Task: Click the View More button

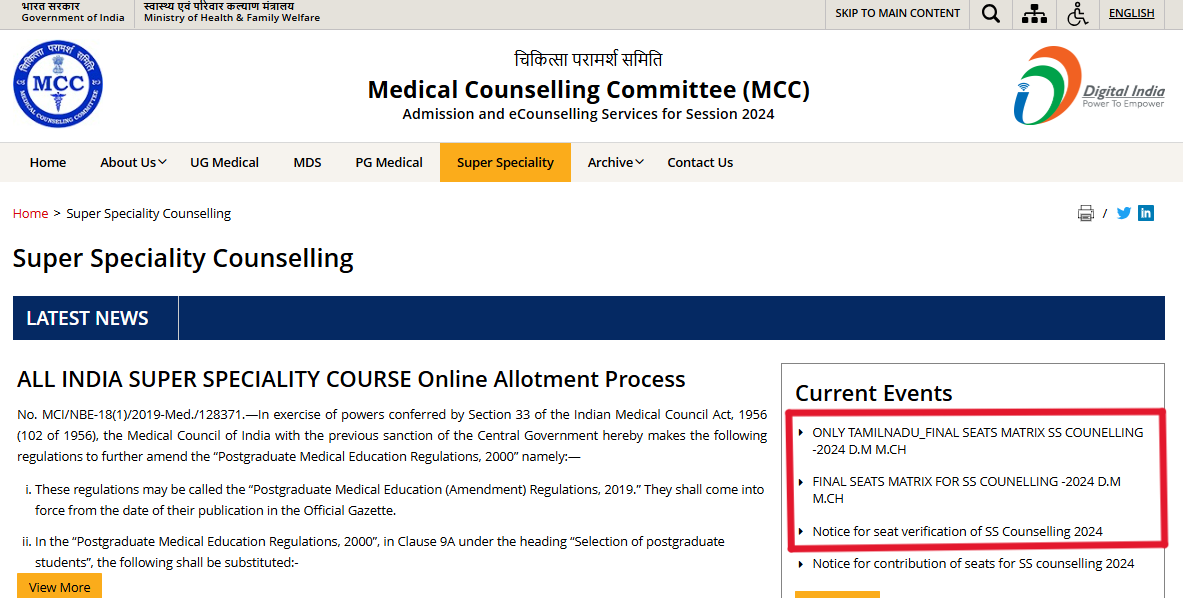Action: (59, 586)
